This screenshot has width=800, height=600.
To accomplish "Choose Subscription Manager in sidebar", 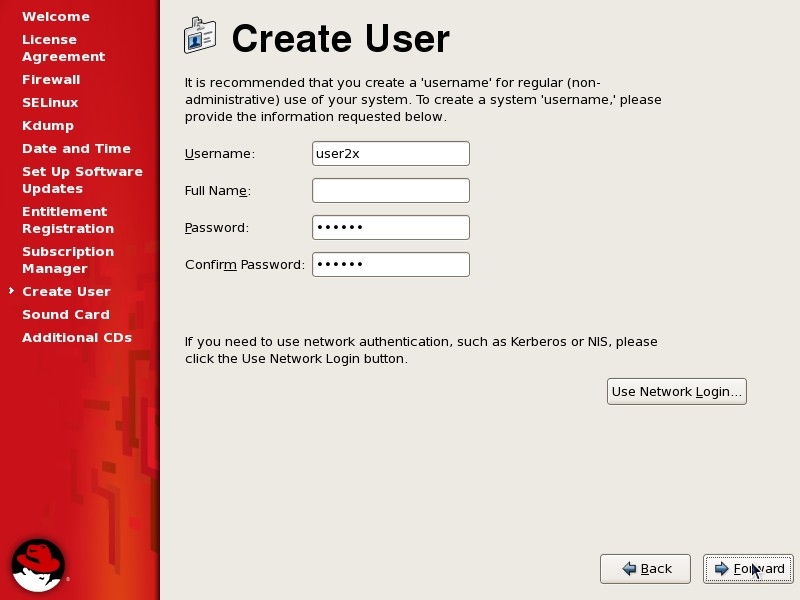I will [68, 260].
